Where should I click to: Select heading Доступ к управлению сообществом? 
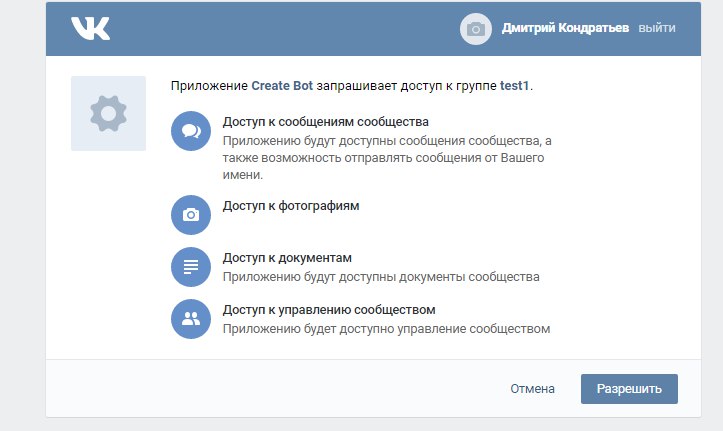pos(329,310)
